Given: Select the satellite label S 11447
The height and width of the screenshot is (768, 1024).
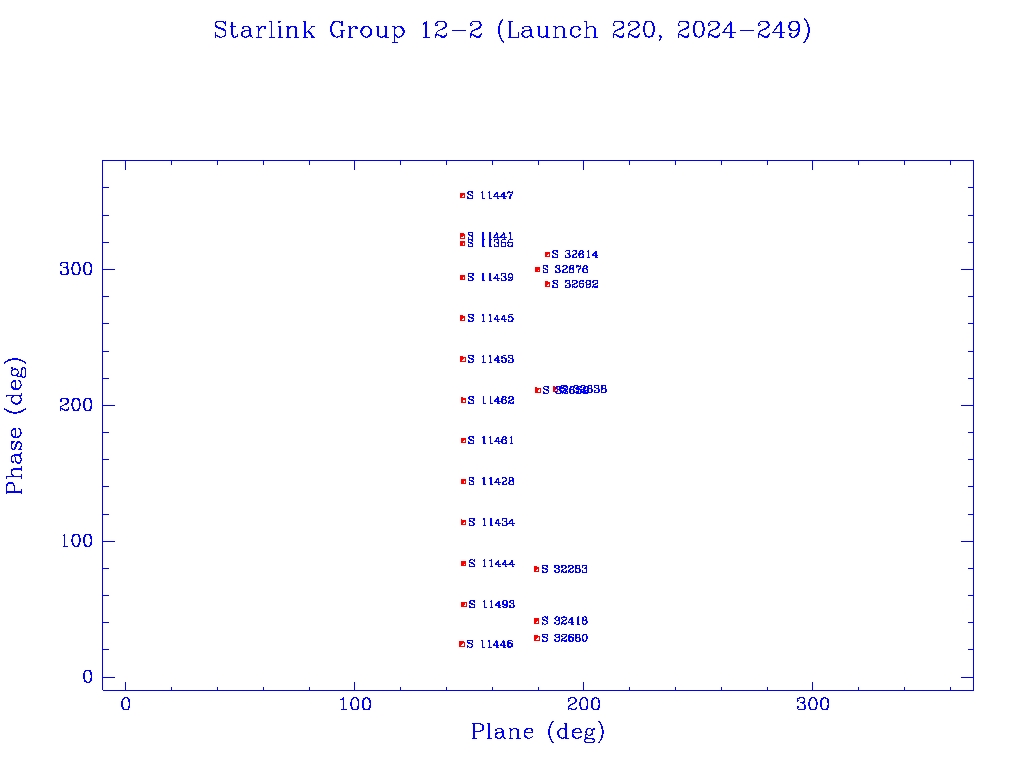Looking at the screenshot, I should pyautogui.click(x=490, y=195).
